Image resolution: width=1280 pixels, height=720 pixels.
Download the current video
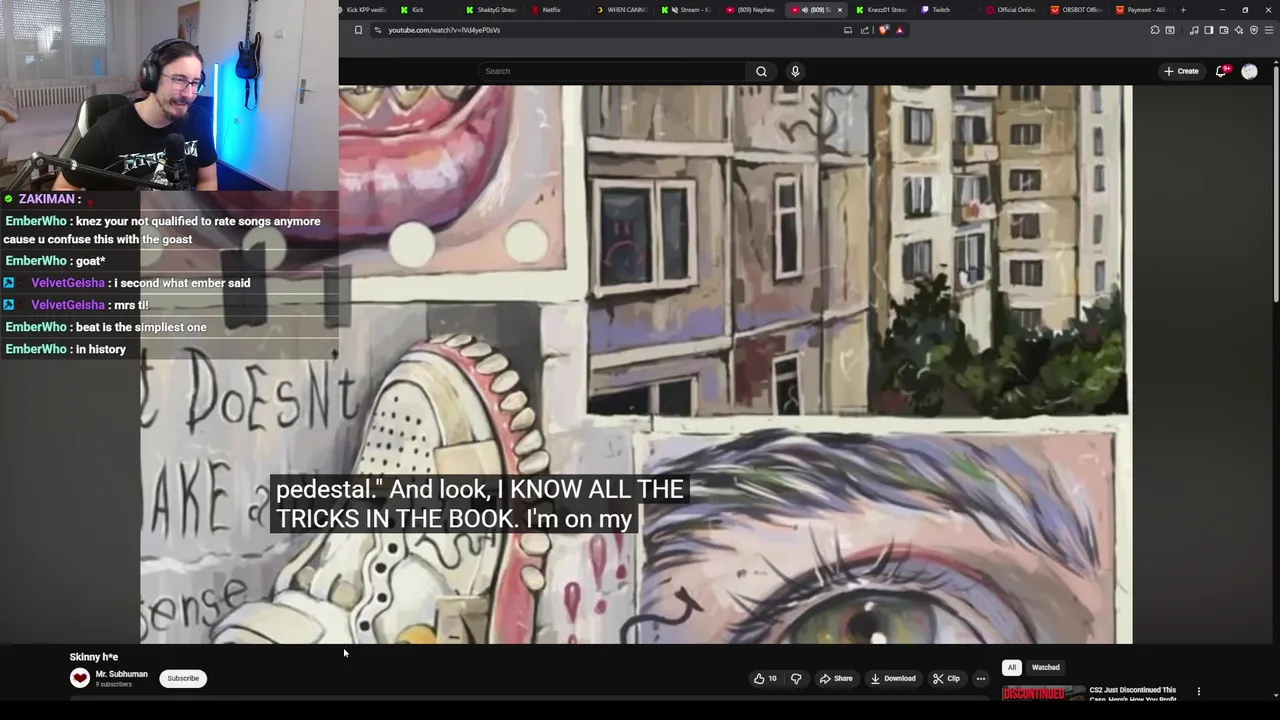893,678
